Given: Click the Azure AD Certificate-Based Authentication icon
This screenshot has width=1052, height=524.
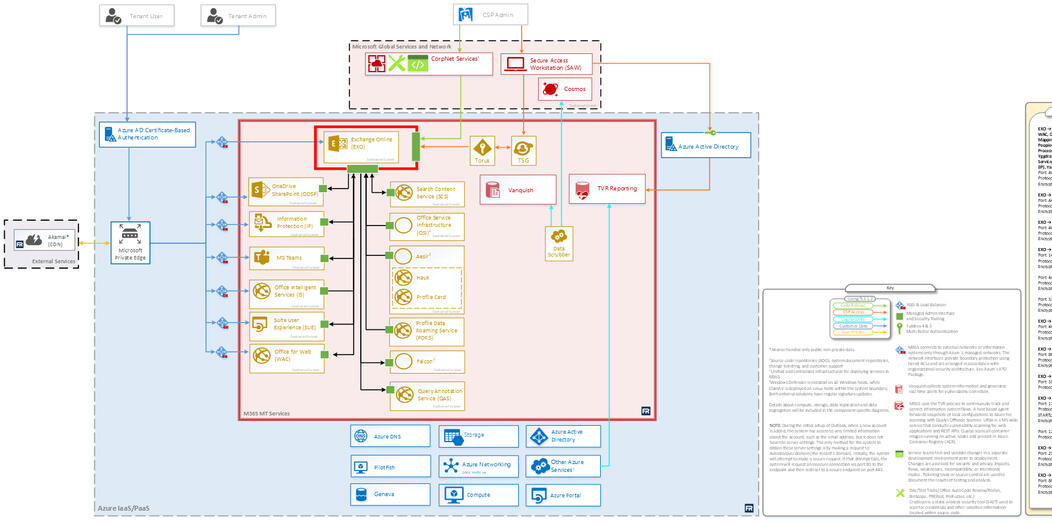Looking at the screenshot, I should [x=109, y=134].
